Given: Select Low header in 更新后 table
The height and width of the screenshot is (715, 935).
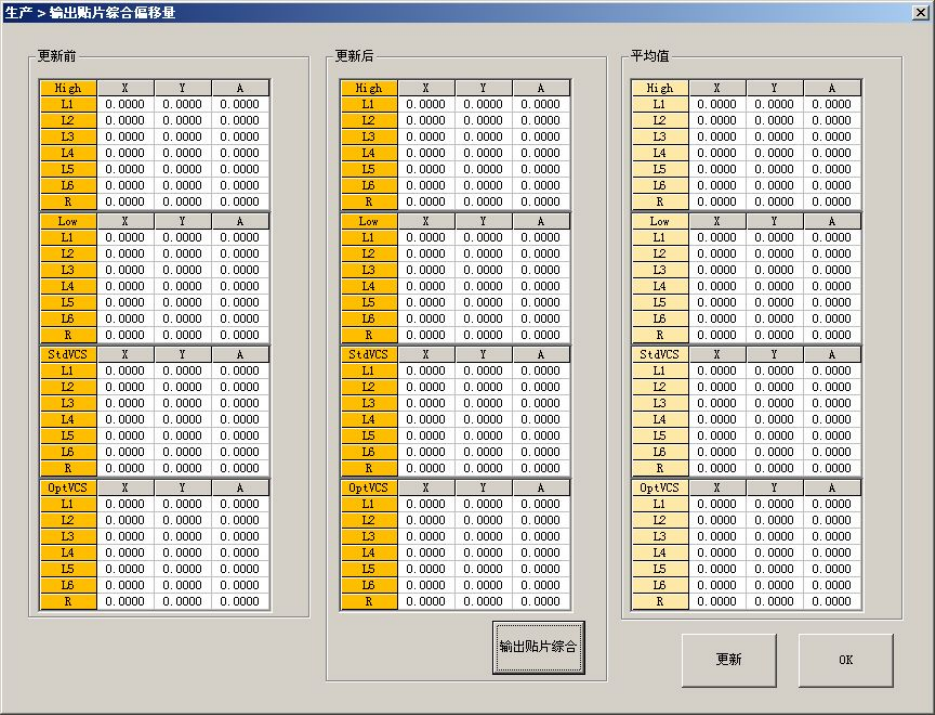Looking at the screenshot, I should (369, 221).
